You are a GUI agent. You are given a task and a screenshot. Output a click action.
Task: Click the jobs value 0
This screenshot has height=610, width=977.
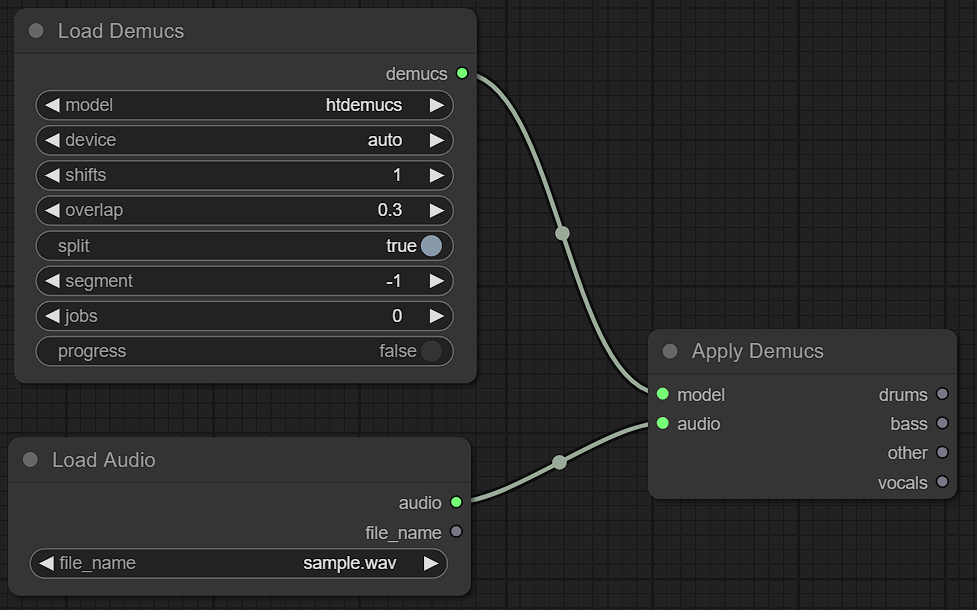(397, 316)
